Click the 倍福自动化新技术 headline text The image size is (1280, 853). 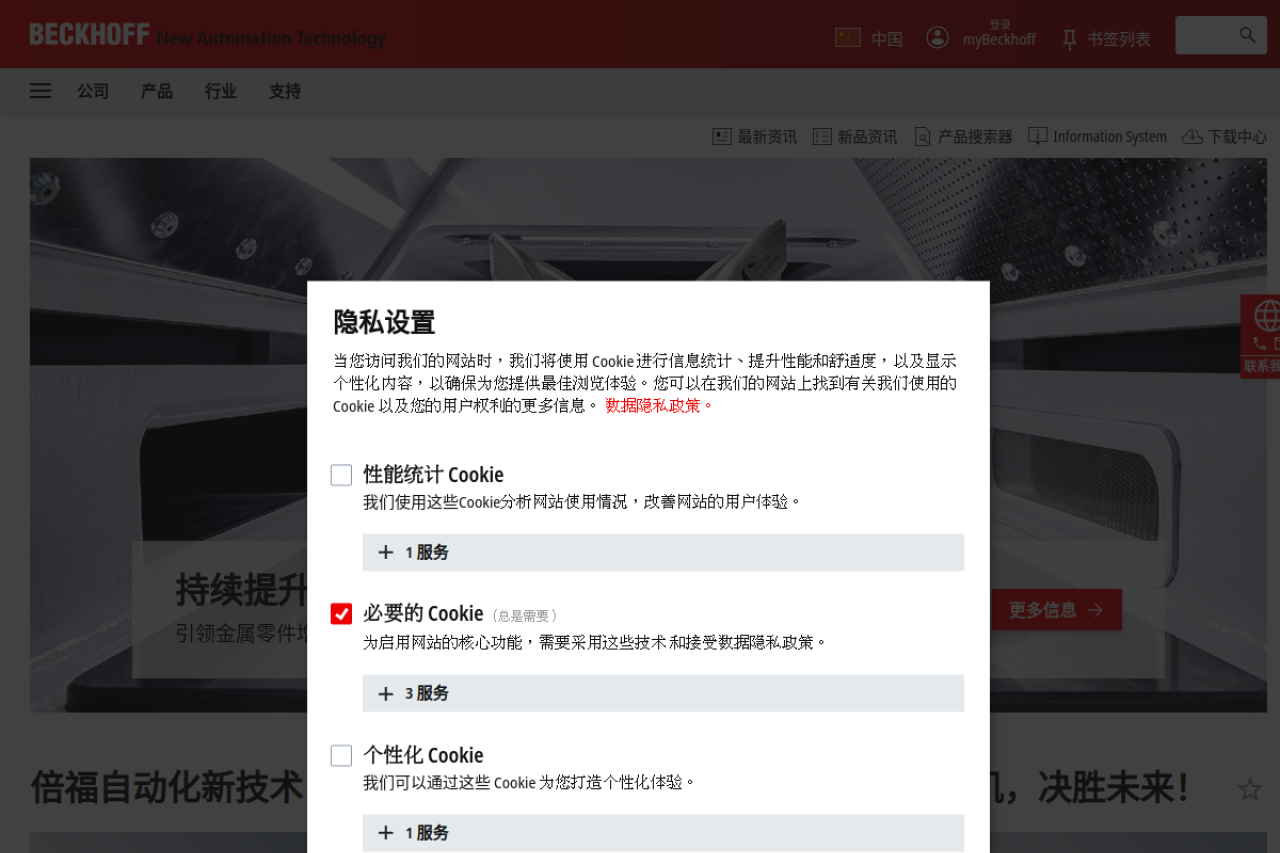(x=166, y=788)
